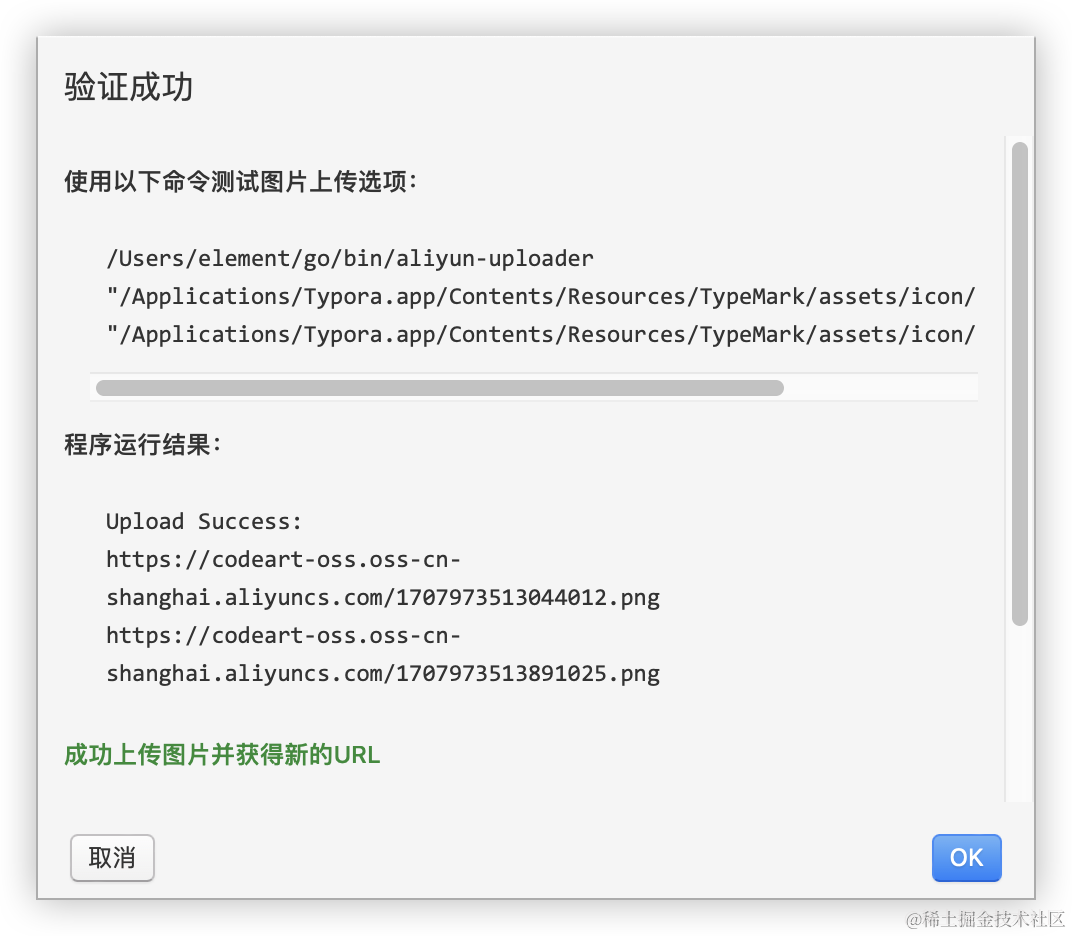Screen dimensions: 1072x936
Task: Click the 使用以下命令测试图片上传选项 heading
Action: (x=240, y=181)
